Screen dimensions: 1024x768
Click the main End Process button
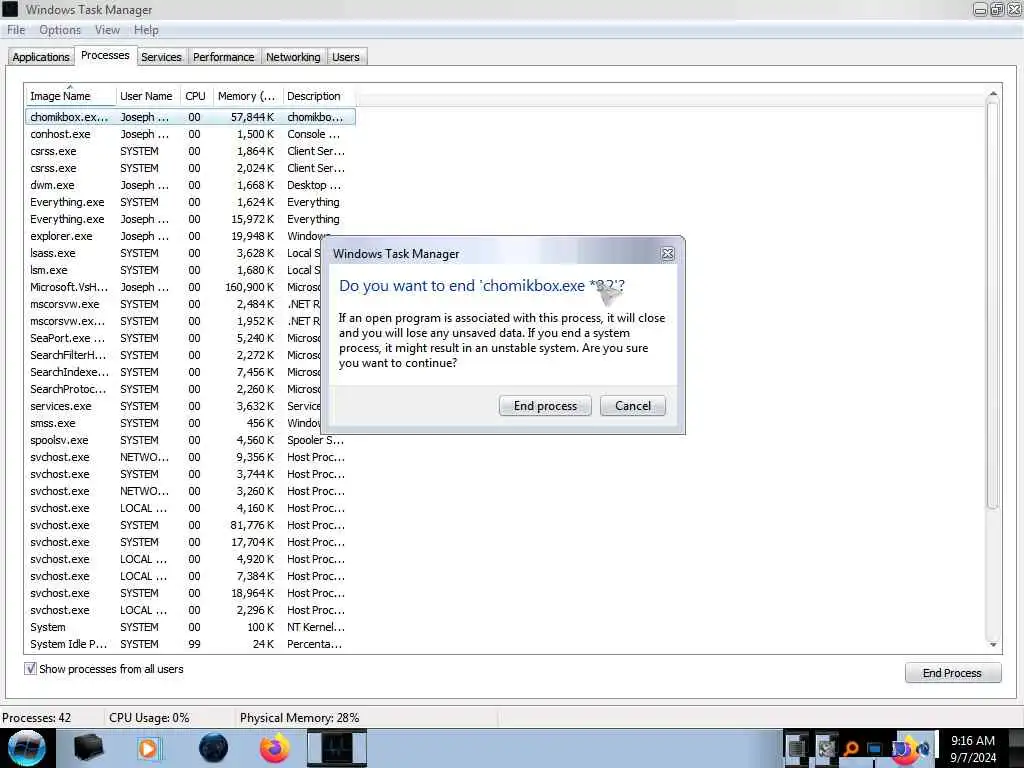[952, 673]
